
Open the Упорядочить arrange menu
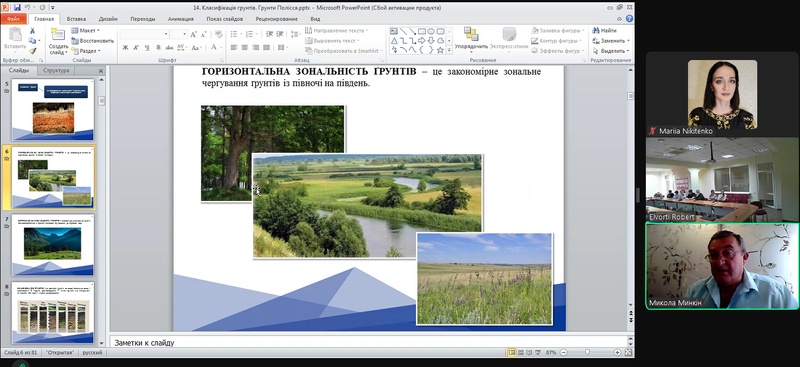471,40
